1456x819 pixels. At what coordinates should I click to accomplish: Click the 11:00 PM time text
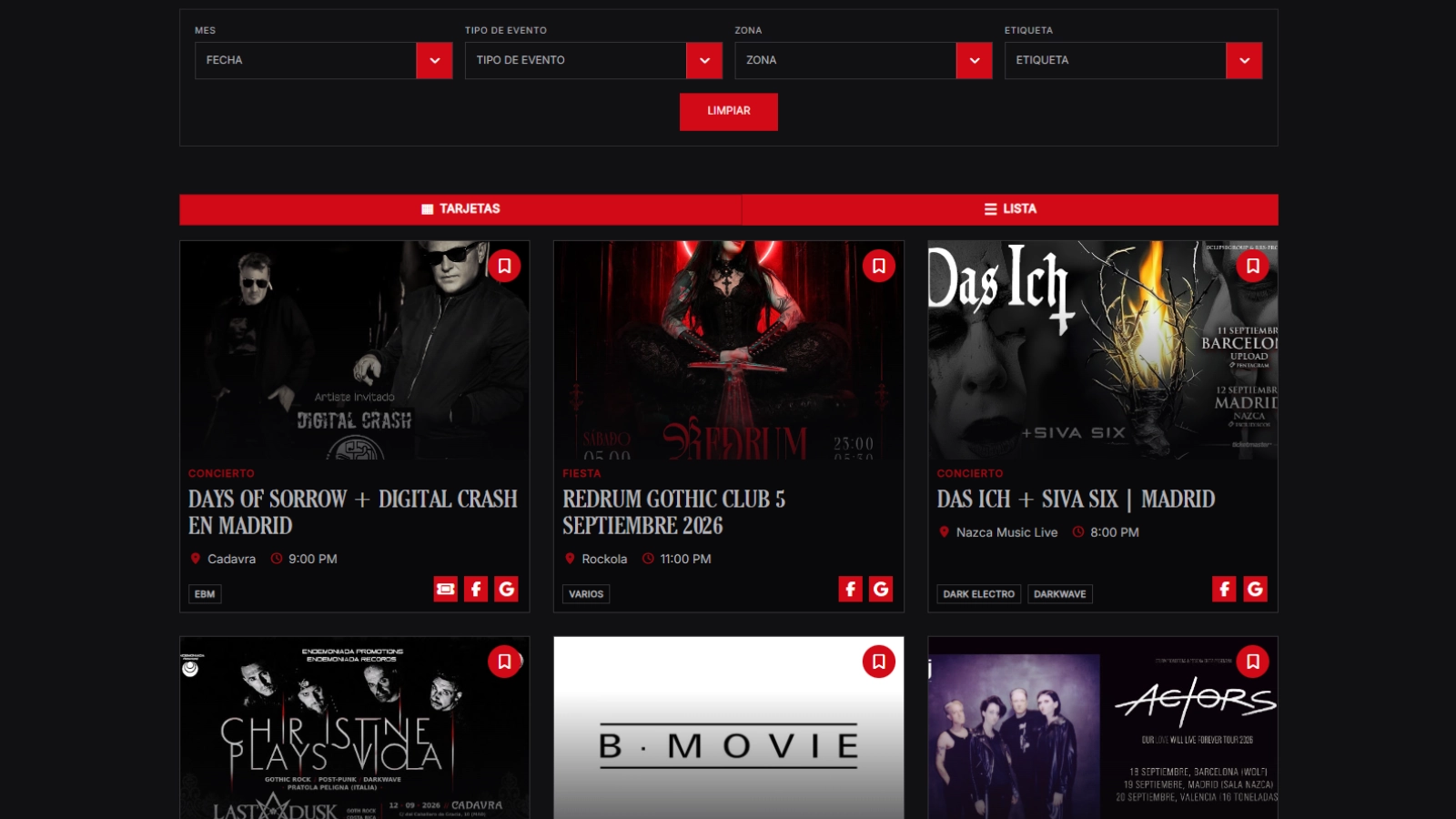pos(686,559)
